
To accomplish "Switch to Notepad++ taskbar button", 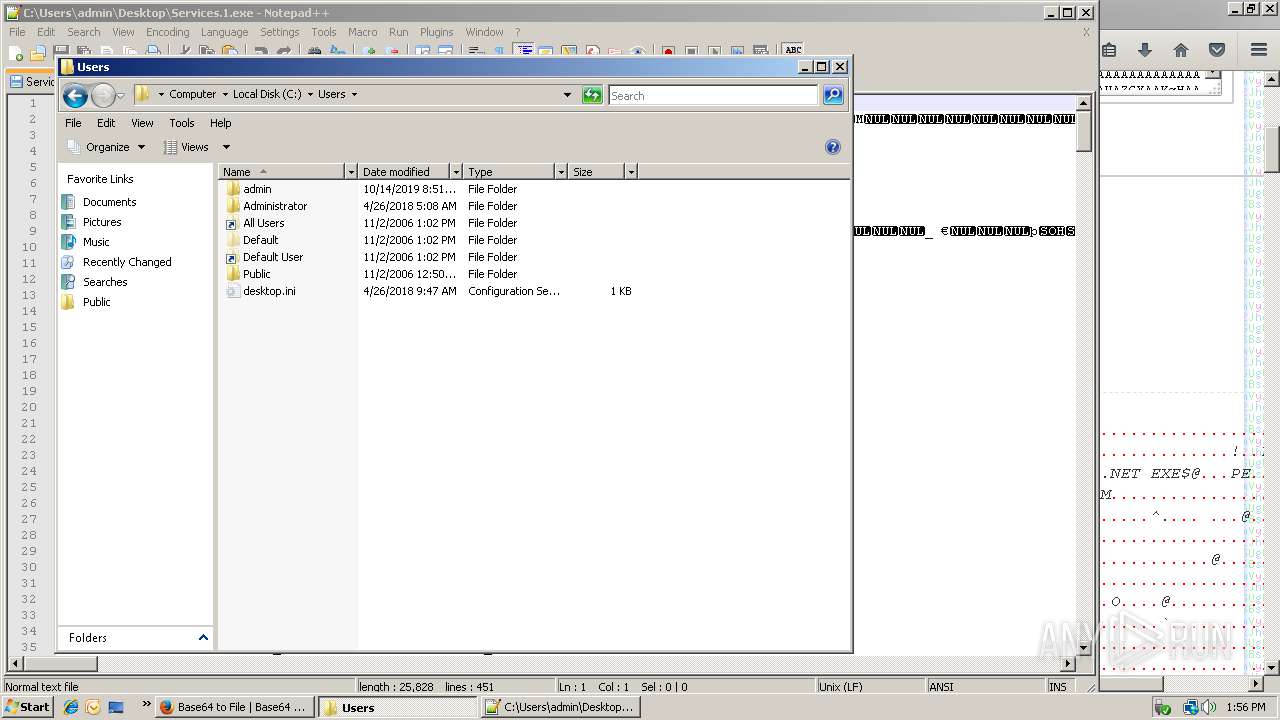I will (561, 707).
